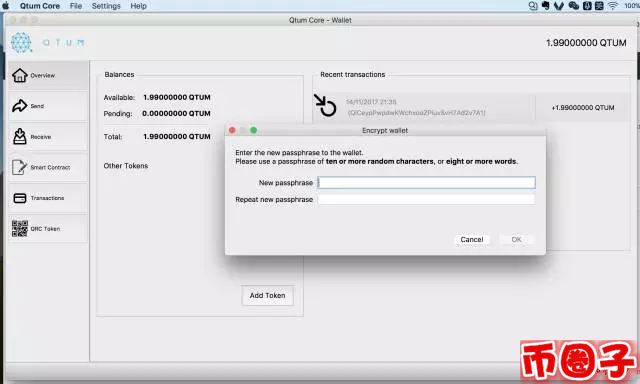Select the Transactions tab label

point(47,198)
